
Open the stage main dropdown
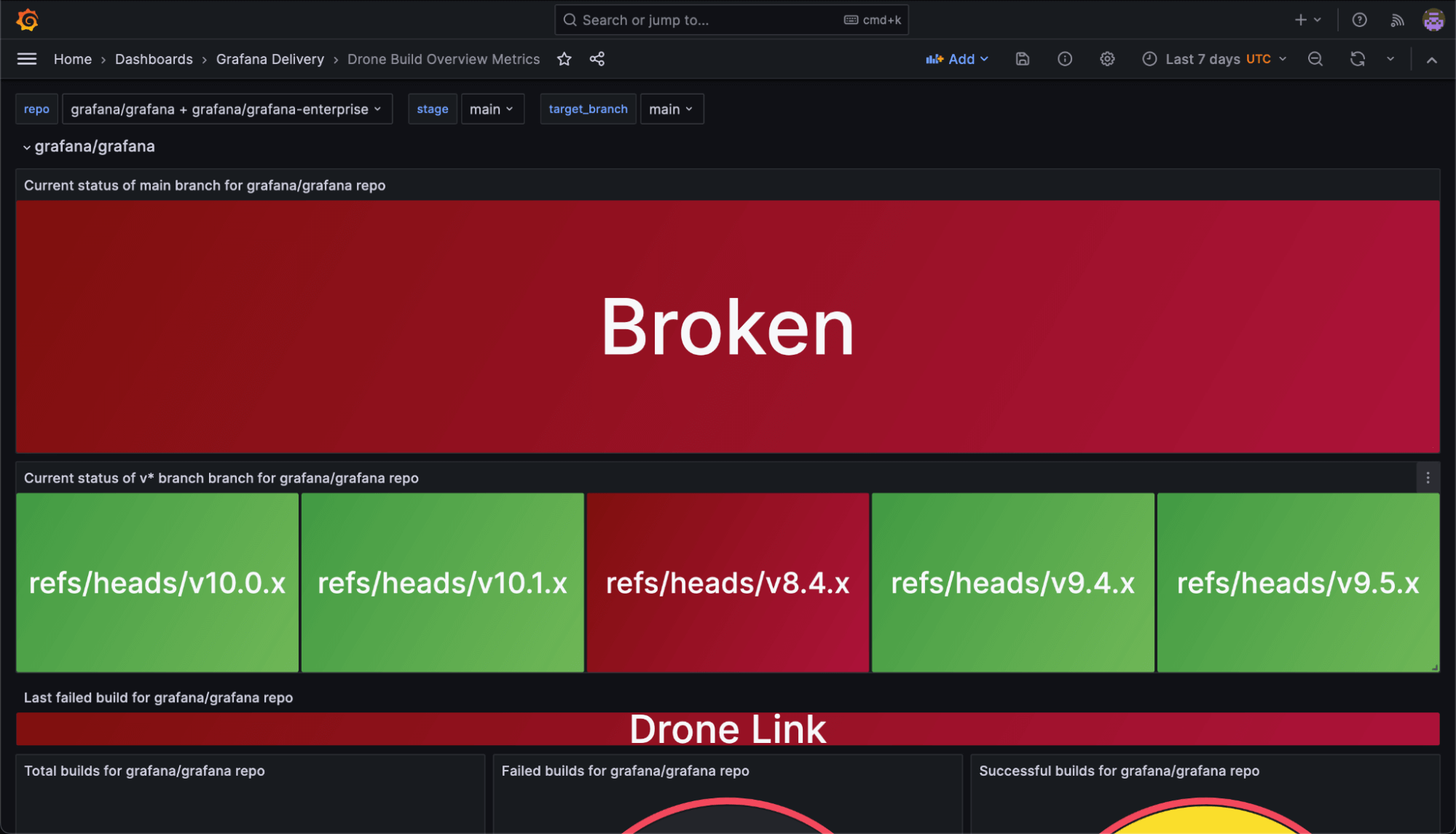(x=492, y=109)
